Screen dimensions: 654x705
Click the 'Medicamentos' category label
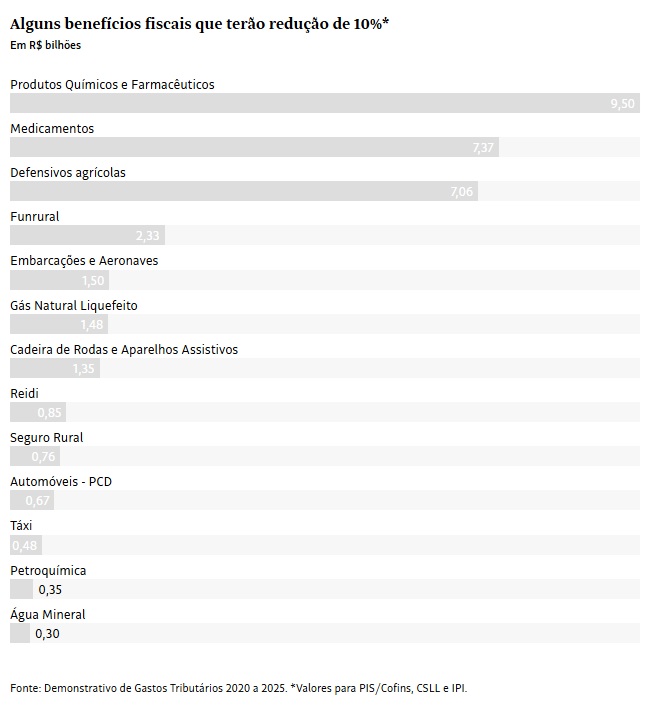click(52, 129)
